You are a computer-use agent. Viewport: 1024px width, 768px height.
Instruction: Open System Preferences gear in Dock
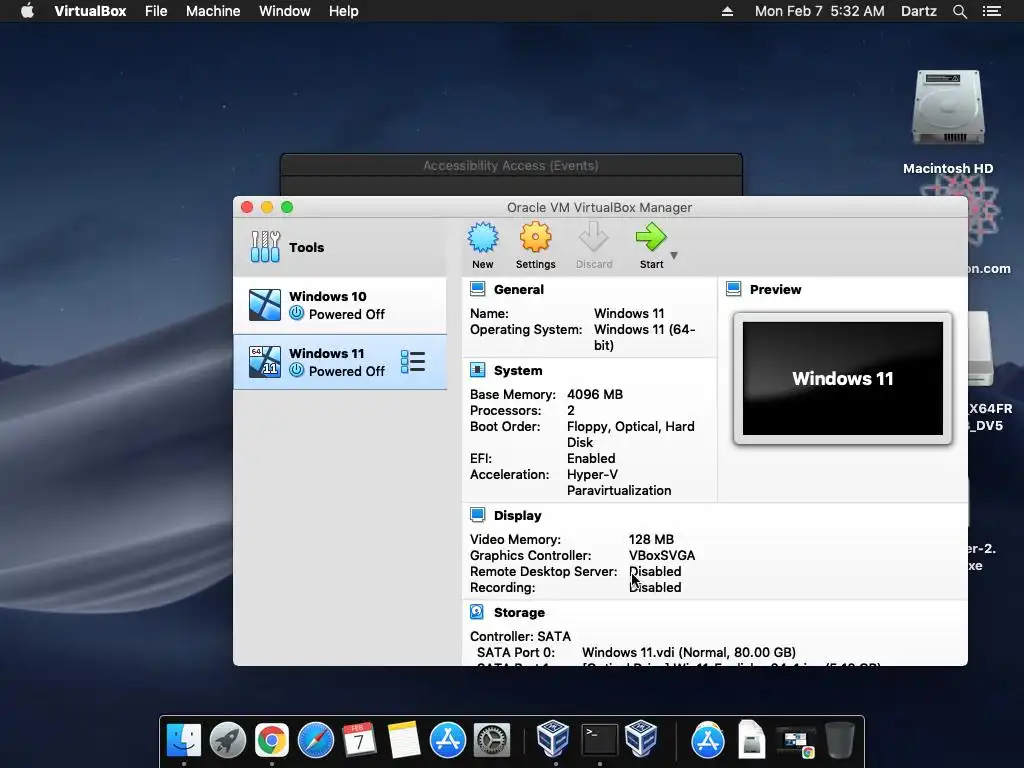(491, 740)
